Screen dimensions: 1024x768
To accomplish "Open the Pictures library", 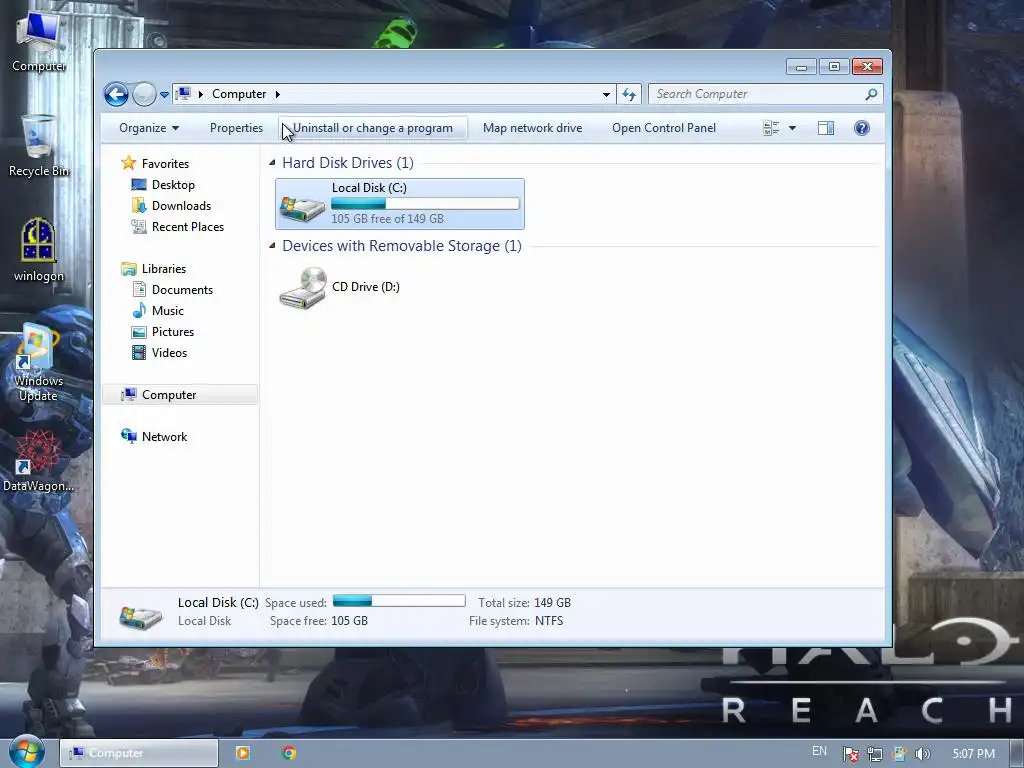I will [172, 332].
